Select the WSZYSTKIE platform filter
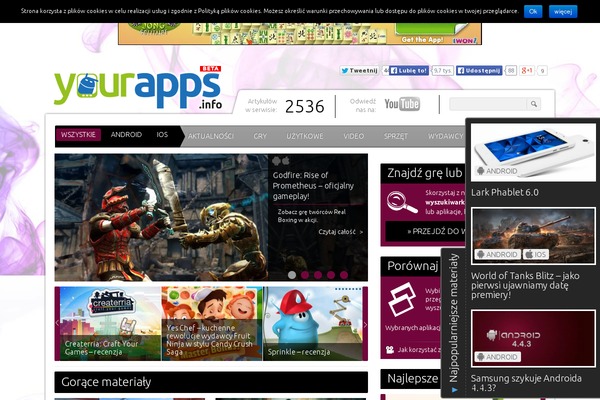600x400 pixels. (78, 135)
